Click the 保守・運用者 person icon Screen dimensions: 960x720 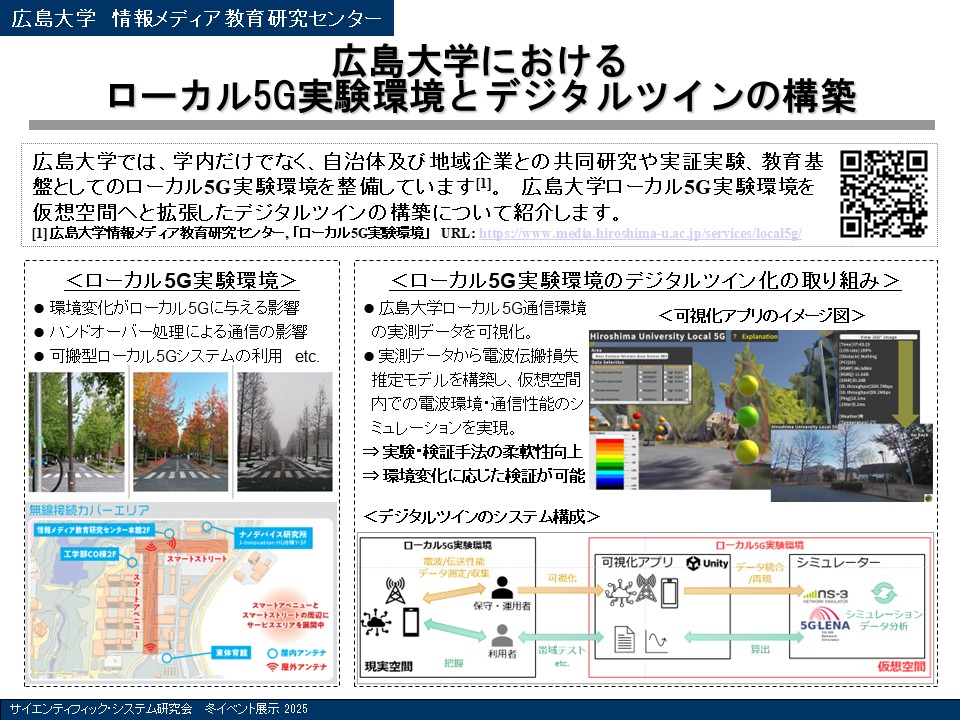(502, 588)
